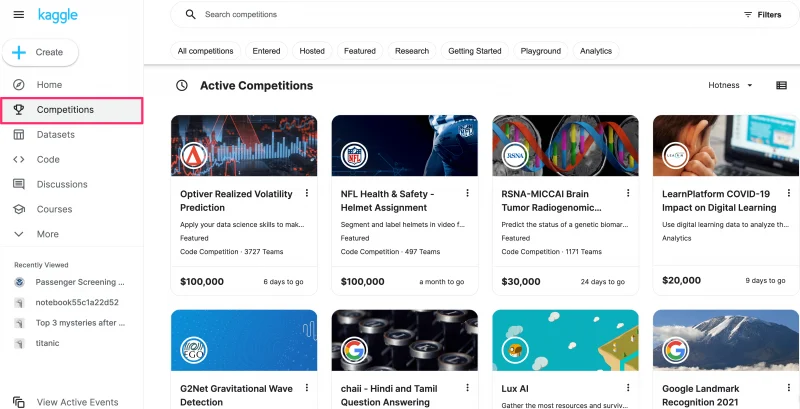The height and width of the screenshot is (409, 800).
Task: Open RSNA-MICCAI Brain Tumor Radiogenomic title
Action: (552, 201)
